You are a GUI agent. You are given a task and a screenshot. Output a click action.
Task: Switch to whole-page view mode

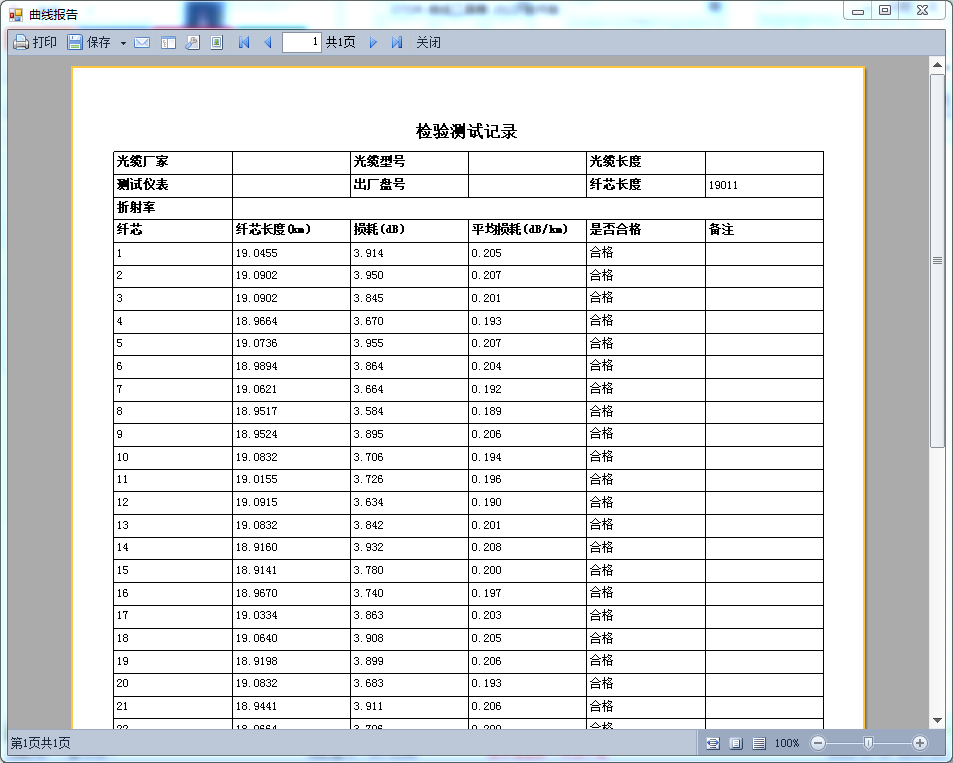pos(736,743)
